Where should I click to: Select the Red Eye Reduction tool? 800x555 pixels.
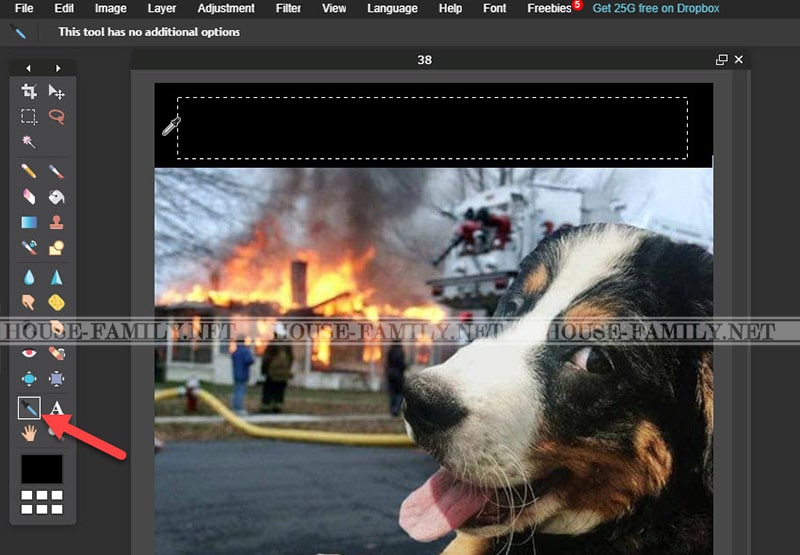[29, 353]
